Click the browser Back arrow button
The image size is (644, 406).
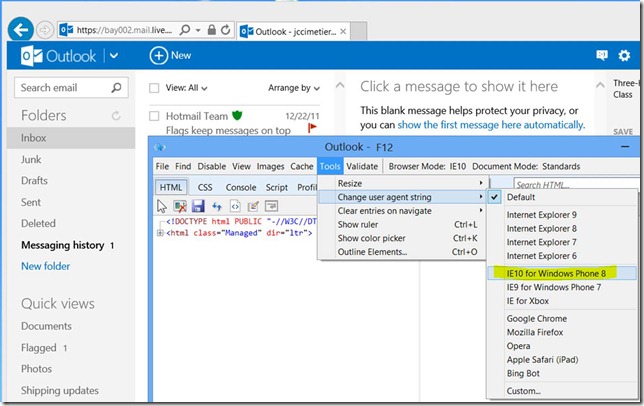pyautogui.click(x=21, y=30)
